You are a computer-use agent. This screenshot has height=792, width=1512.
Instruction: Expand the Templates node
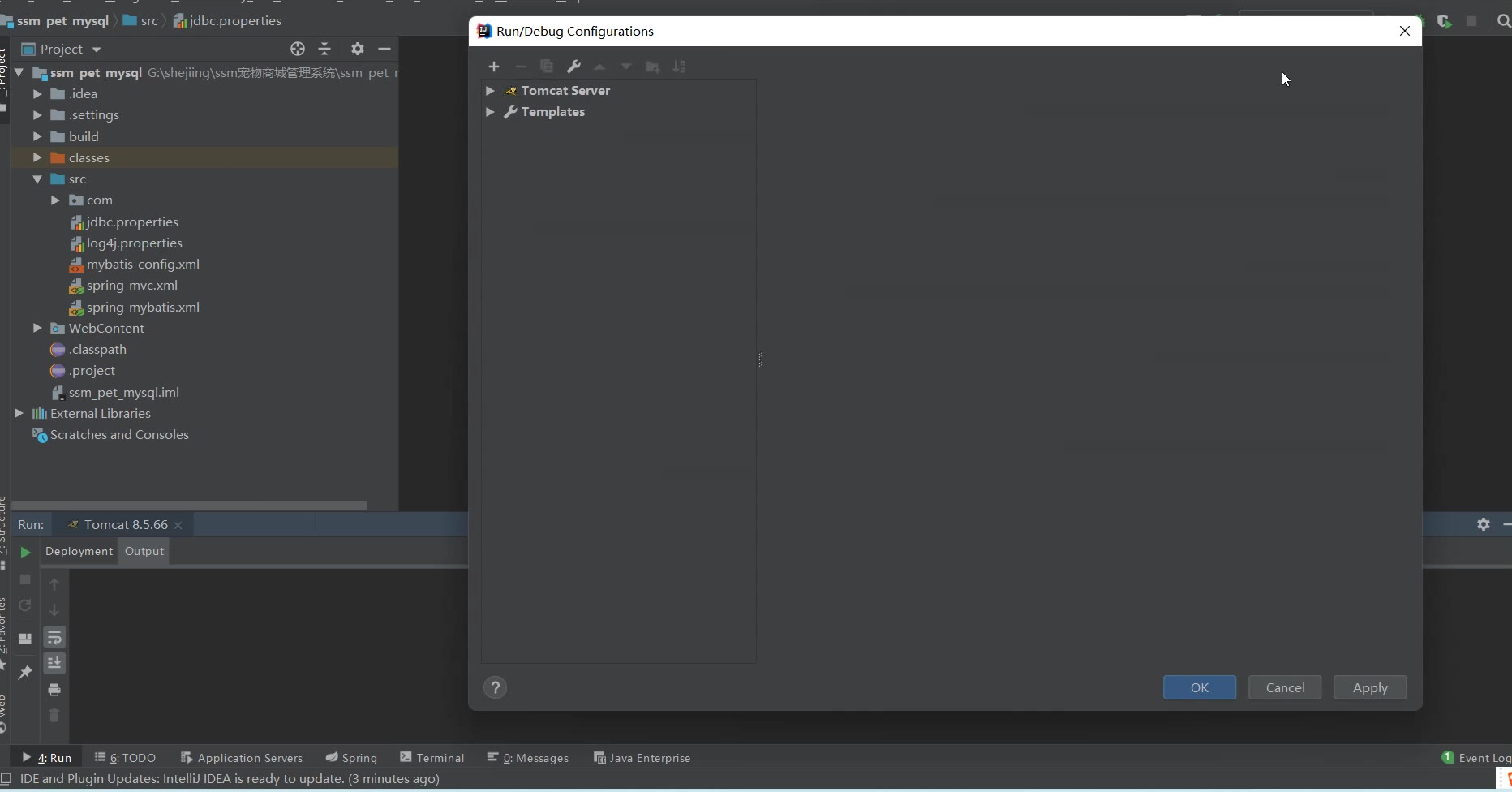(x=490, y=112)
